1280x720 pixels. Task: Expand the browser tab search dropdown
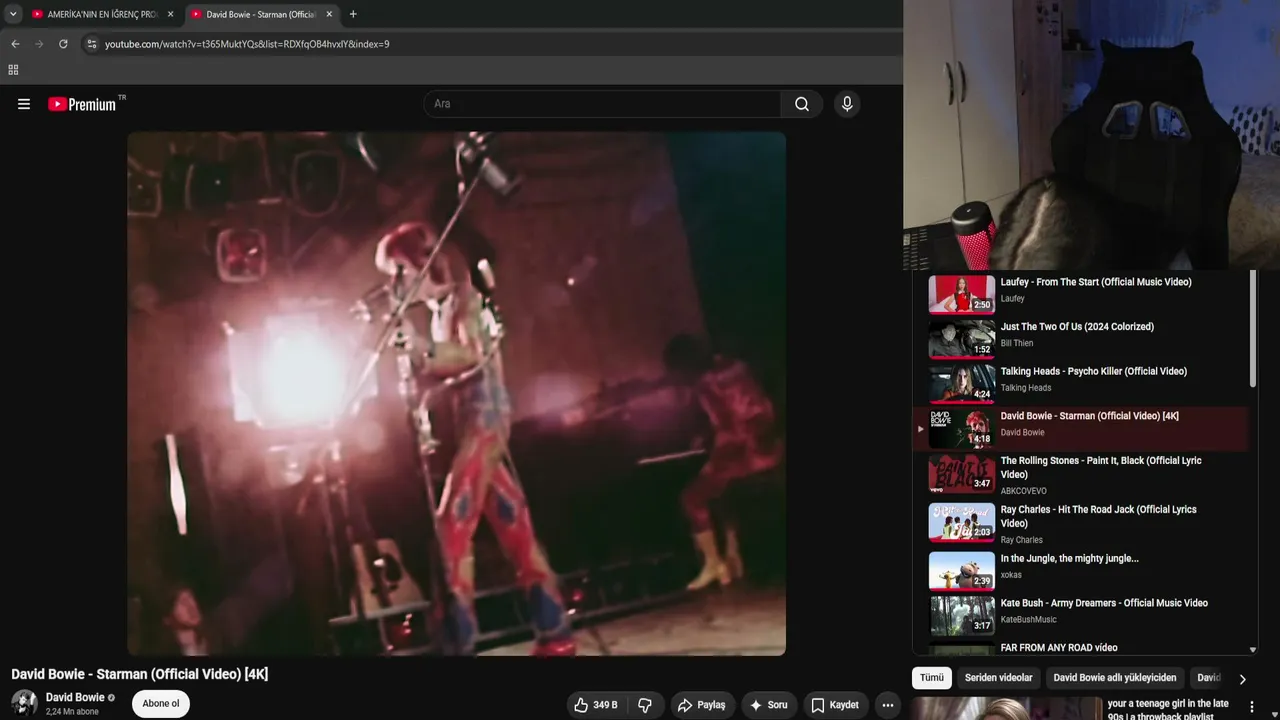13,14
